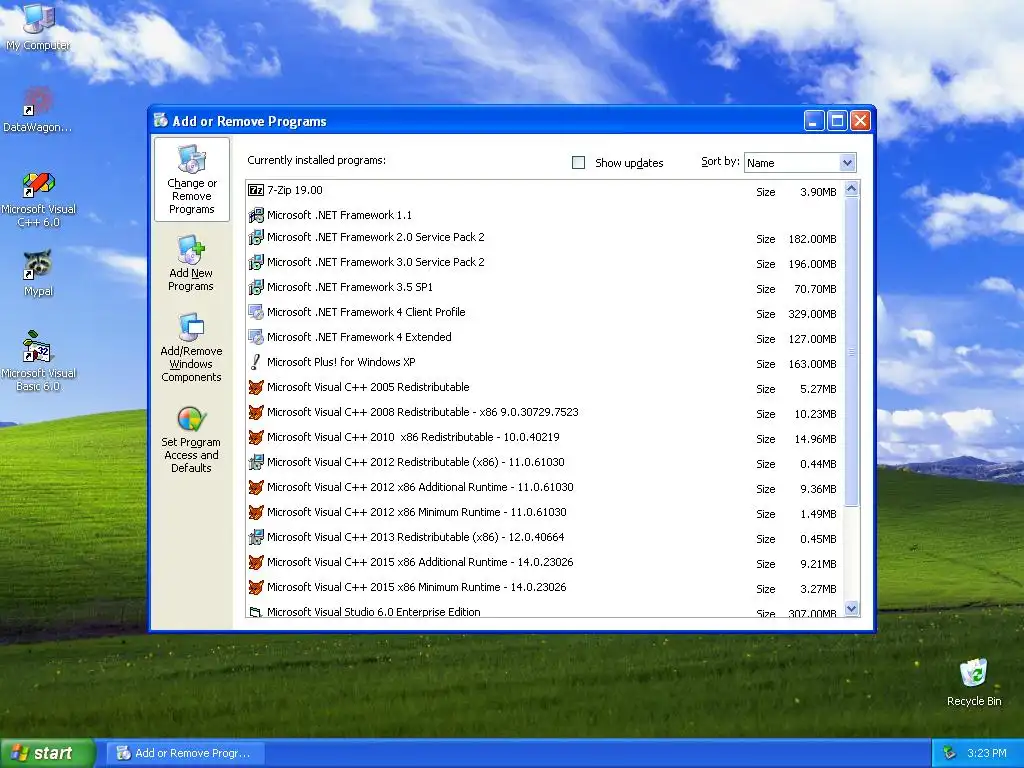Click icon of Visual C++ 2012 x86 Additional Runtime

point(256,487)
